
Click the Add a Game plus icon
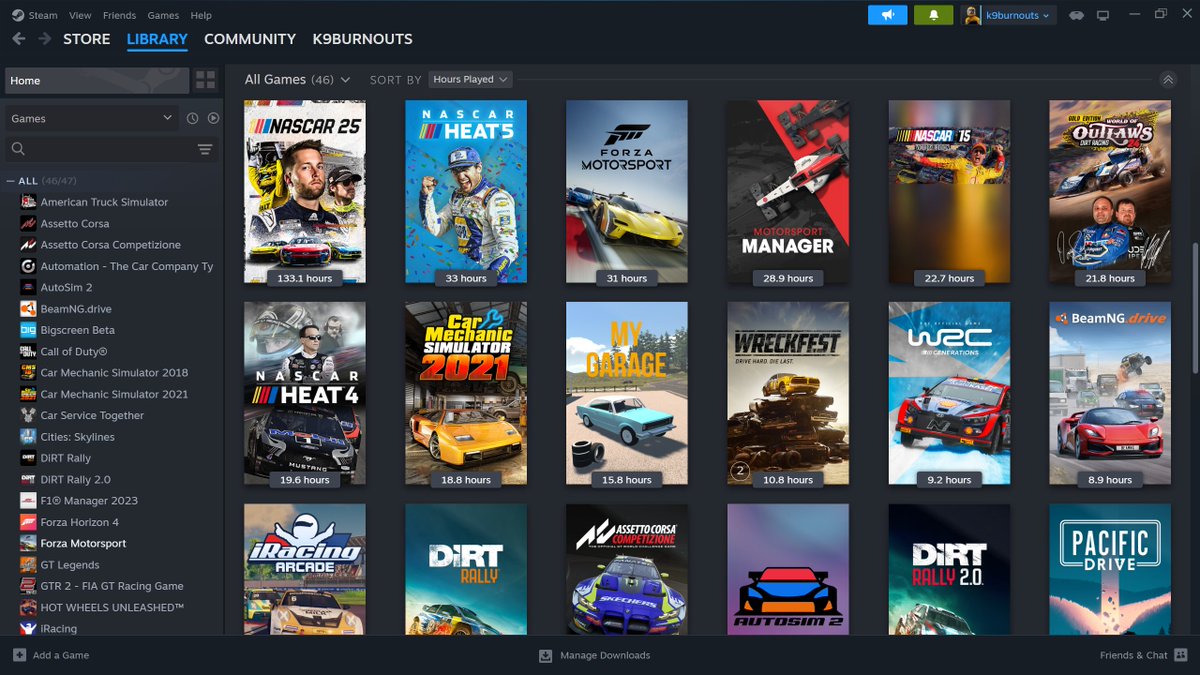pyautogui.click(x=20, y=655)
